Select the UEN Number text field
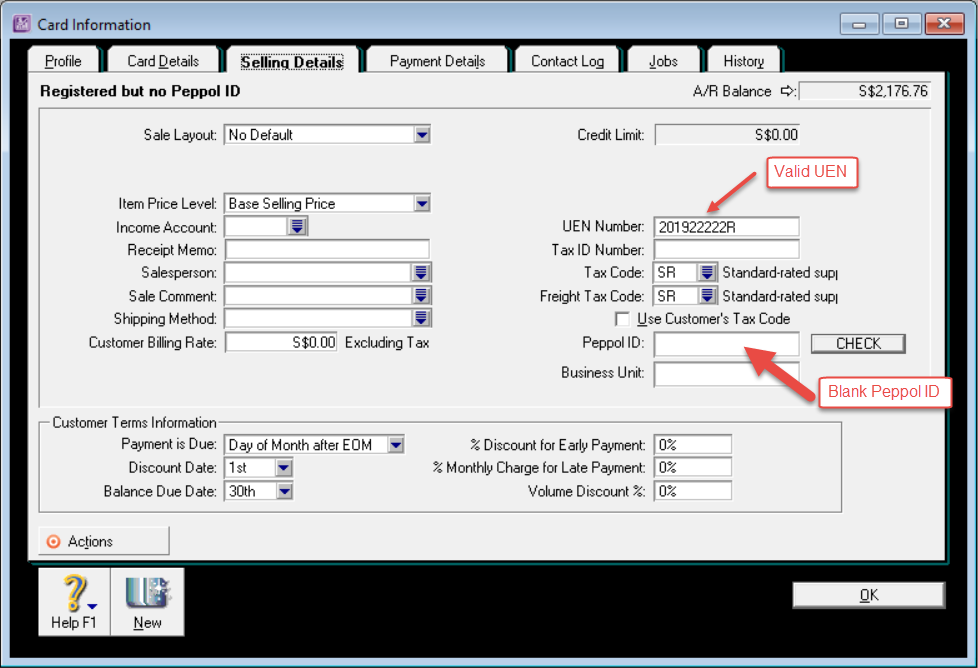 click(x=726, y=227)
